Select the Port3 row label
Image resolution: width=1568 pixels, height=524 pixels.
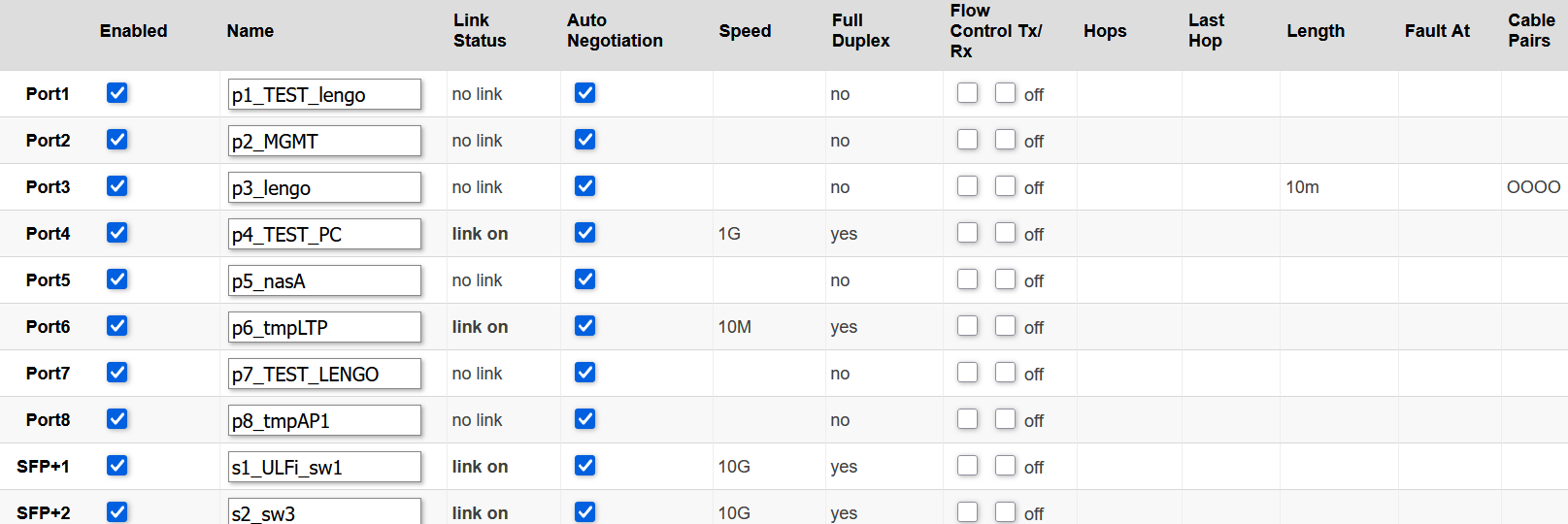tap(48, 187)
